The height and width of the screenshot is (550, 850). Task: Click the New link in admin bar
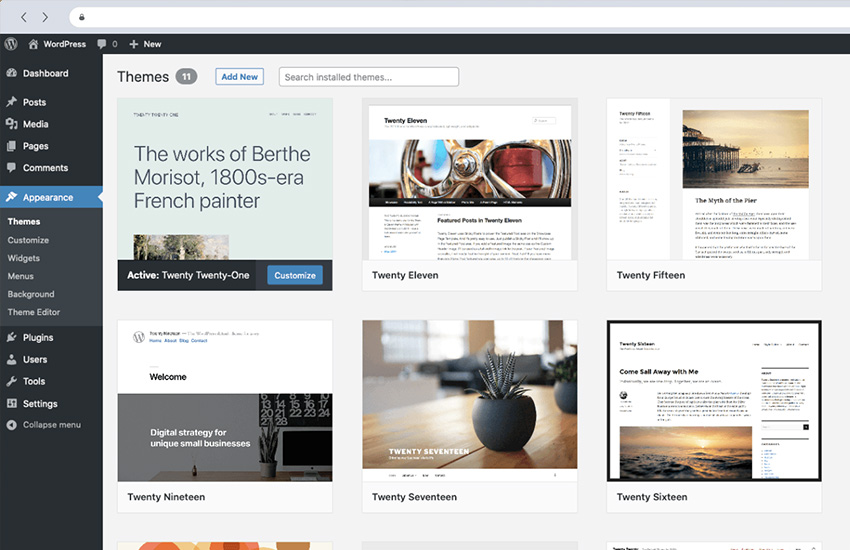click(152, 44)
